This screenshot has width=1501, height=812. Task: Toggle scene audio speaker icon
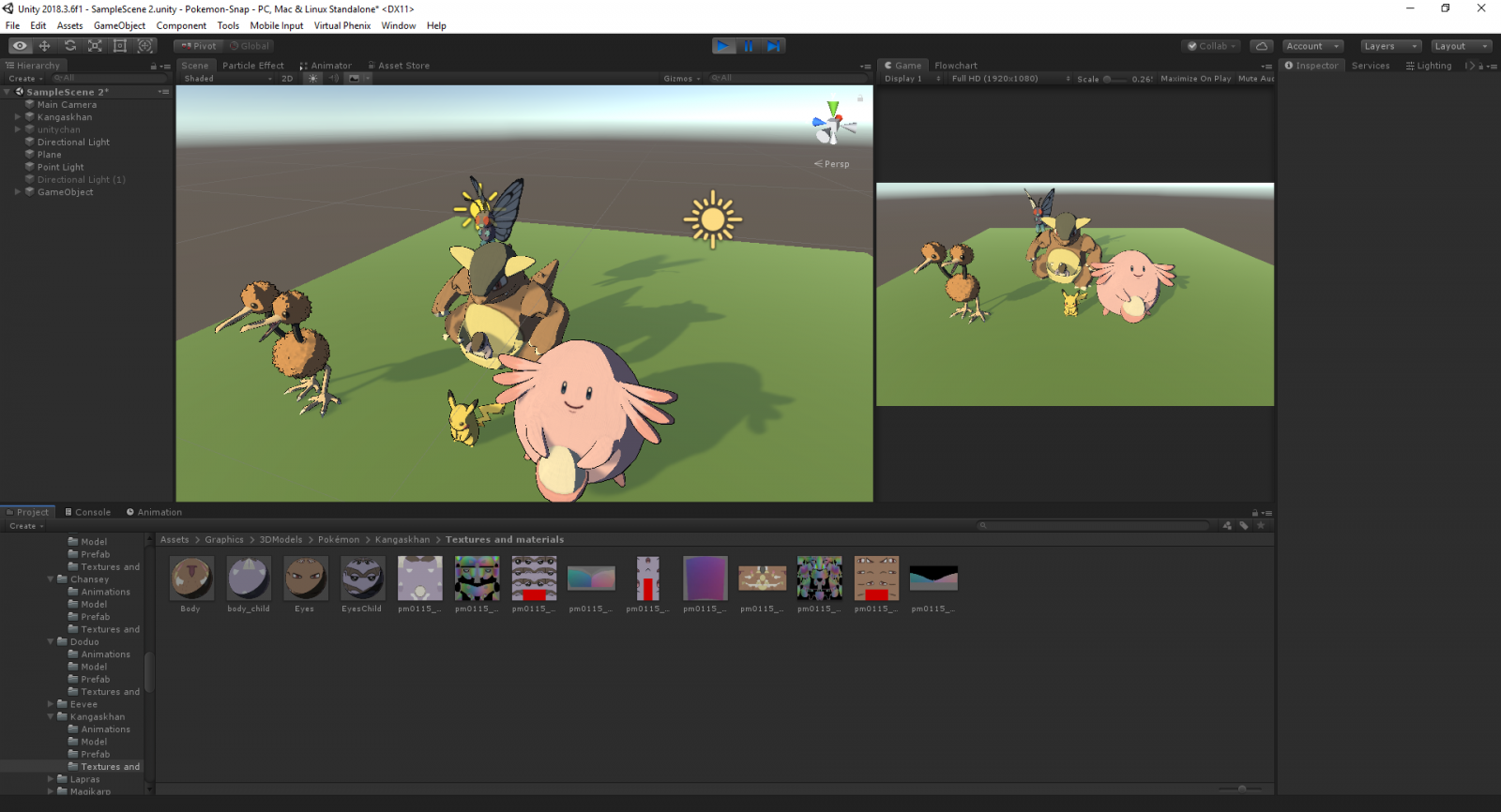[x=333, y=79]
